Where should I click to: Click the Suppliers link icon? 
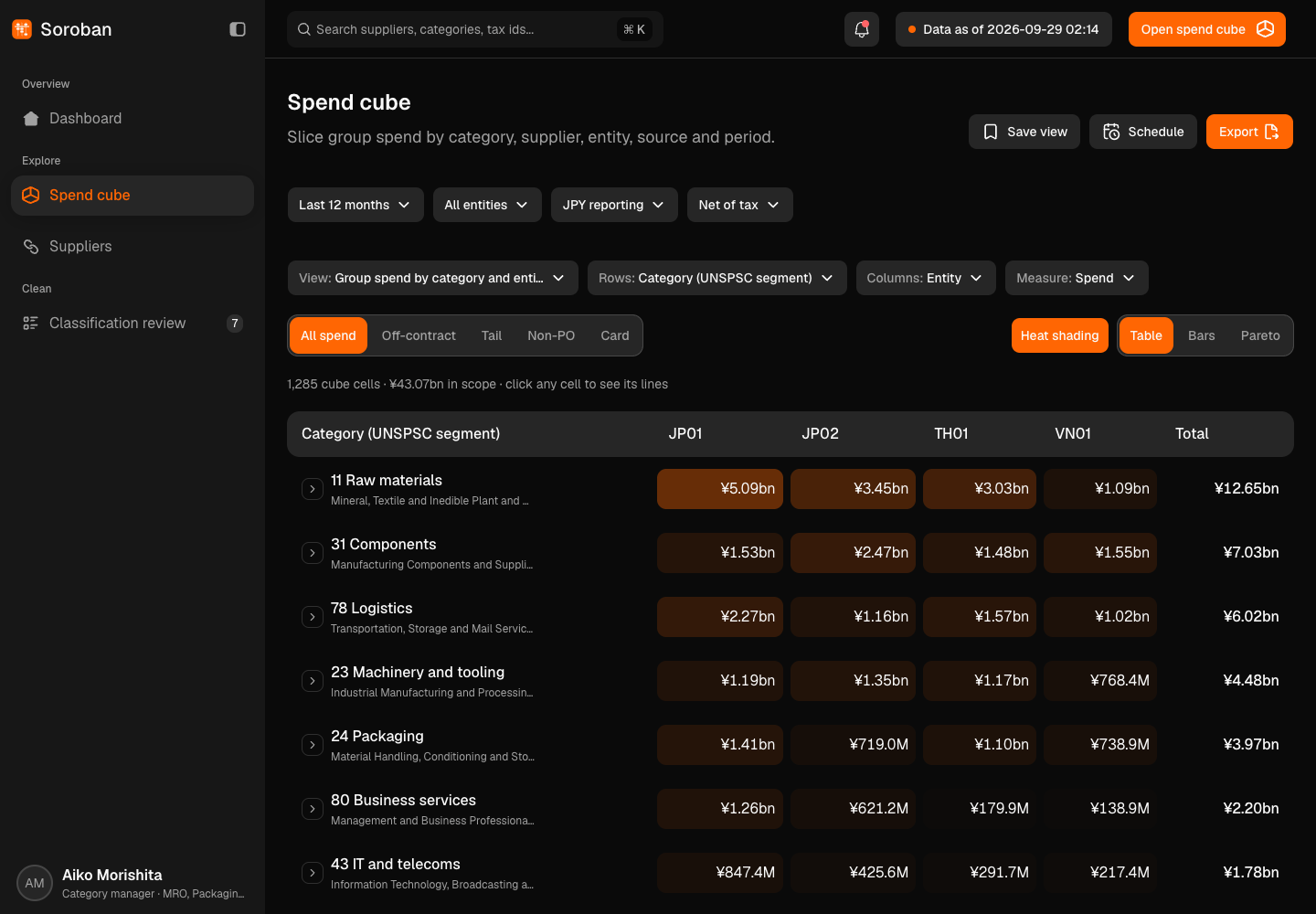[31, 247]
